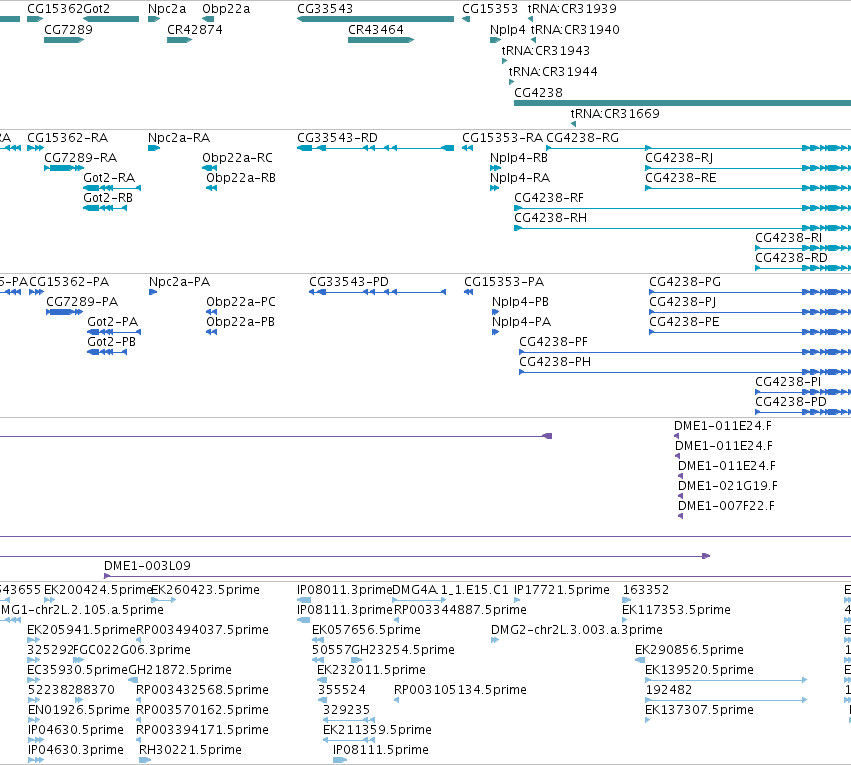Image resolution: width=851 pixels, height=765 pixels.
Task: Select DMG2-chr2L.3.003.a.3prime label
Action: point(577,630)
